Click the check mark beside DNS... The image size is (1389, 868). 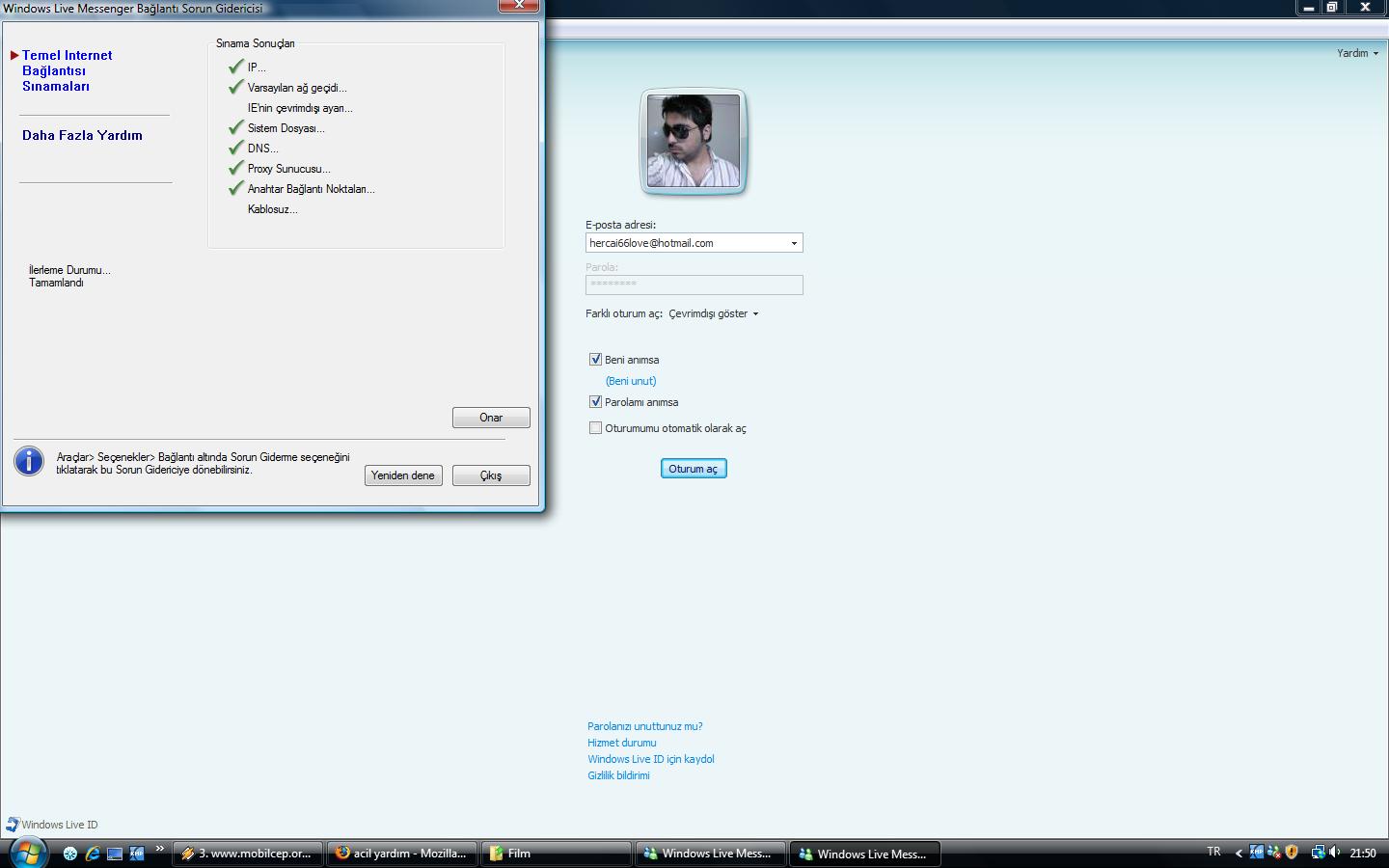tap(235, 148)
